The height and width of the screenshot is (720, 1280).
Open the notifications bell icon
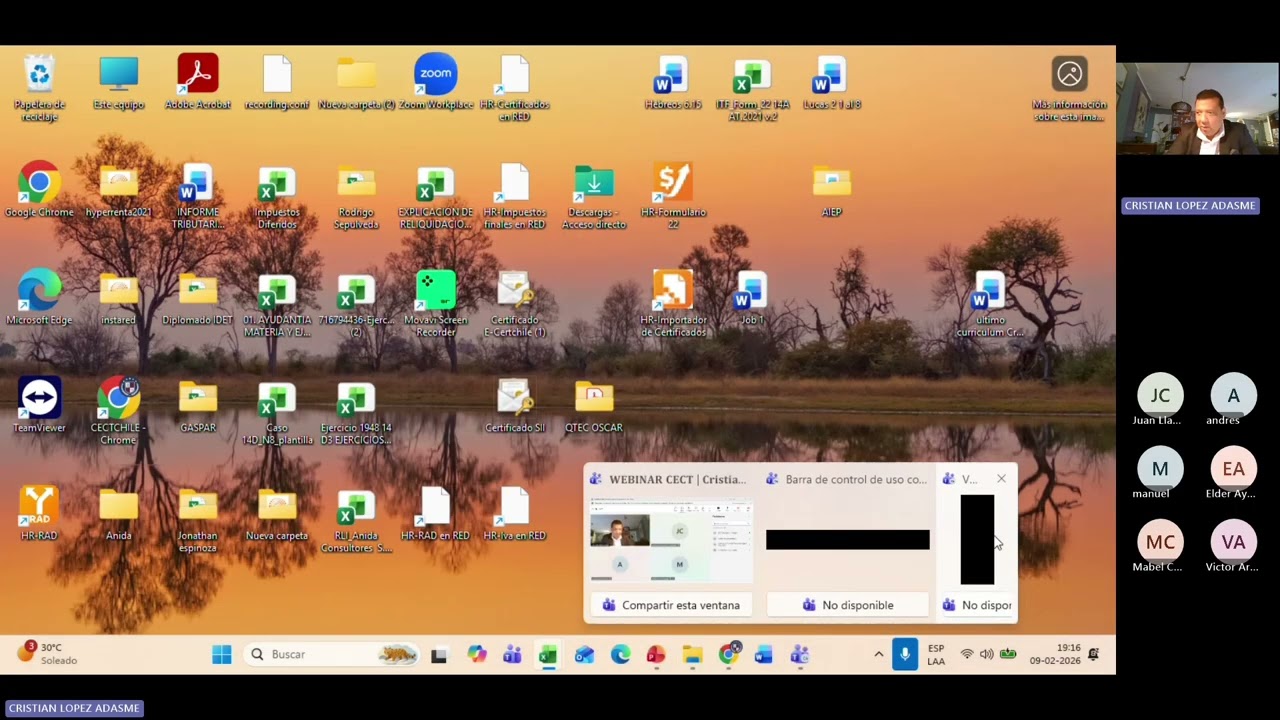tap(1094, 654)
